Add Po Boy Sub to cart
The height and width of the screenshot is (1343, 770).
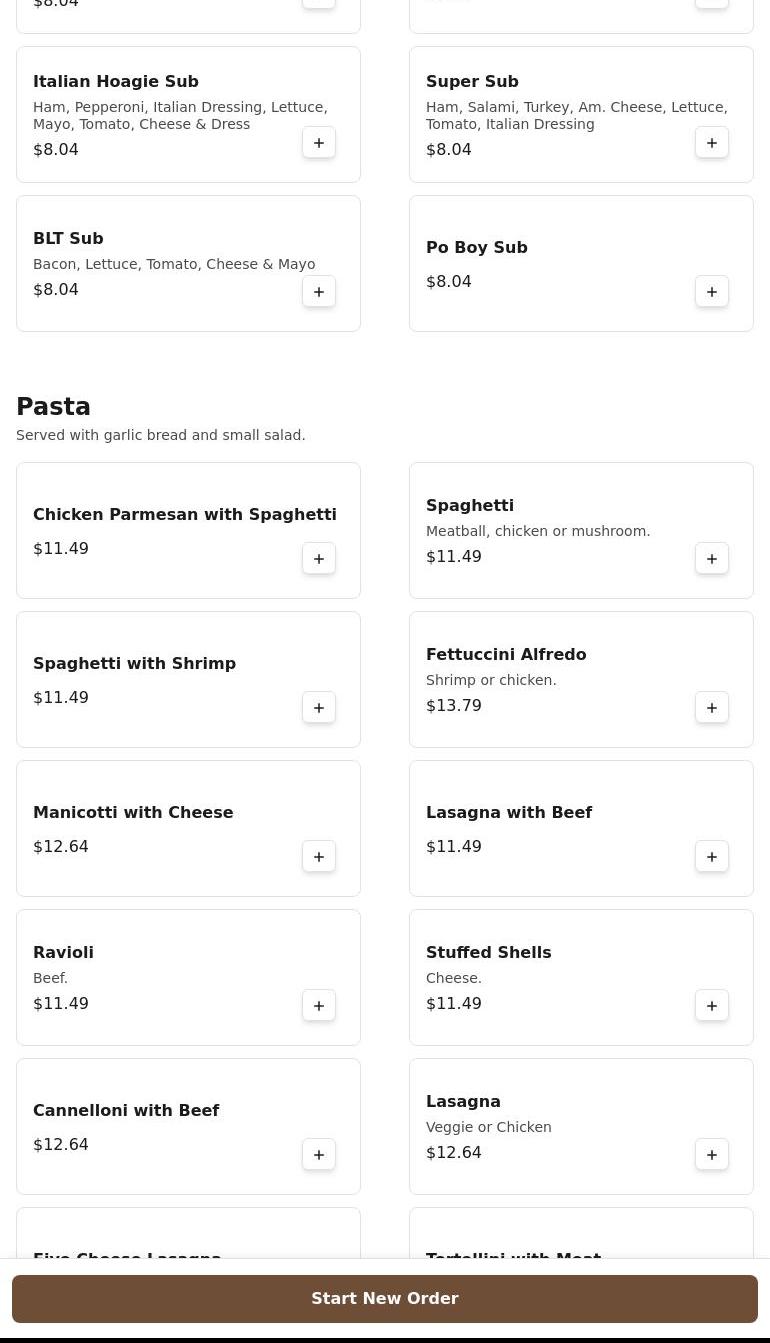pyautogui.click(x=712, y=292)
